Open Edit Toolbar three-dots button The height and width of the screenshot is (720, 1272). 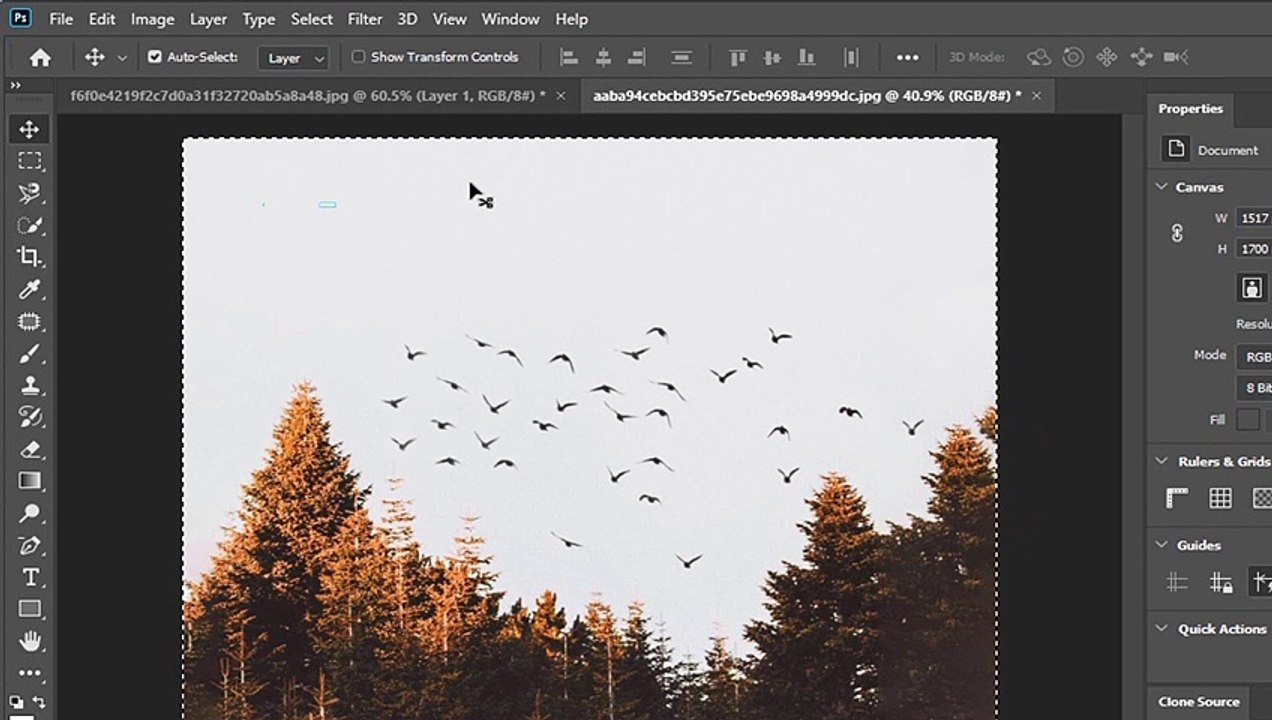[29, 673]
